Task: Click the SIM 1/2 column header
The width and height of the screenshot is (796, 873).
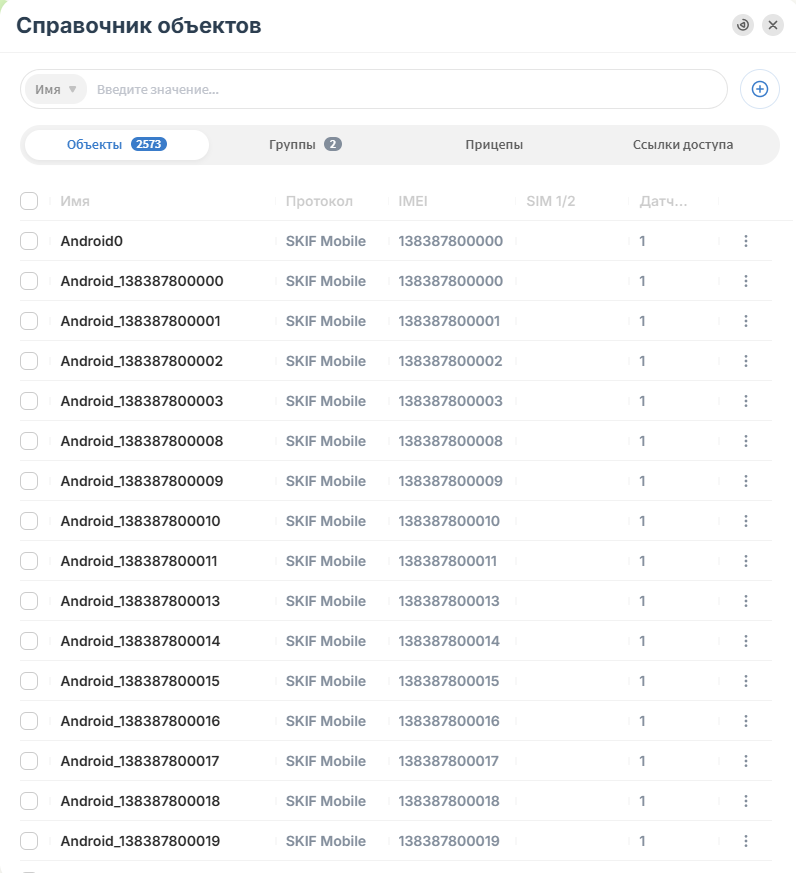Action: point(551,201)
